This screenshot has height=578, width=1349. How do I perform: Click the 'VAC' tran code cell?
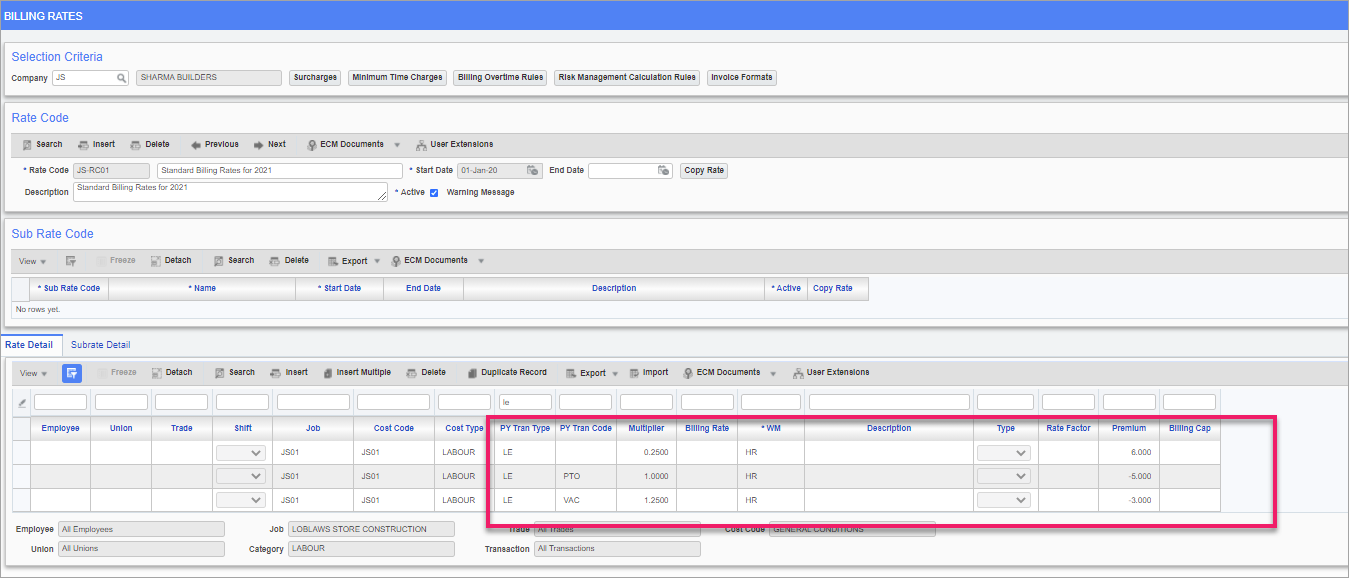click(x=587, y=500)
